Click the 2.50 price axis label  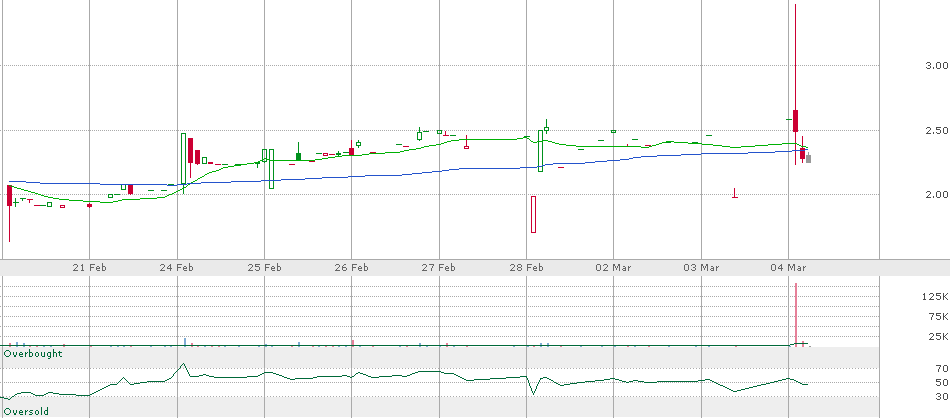pos(937,130)
